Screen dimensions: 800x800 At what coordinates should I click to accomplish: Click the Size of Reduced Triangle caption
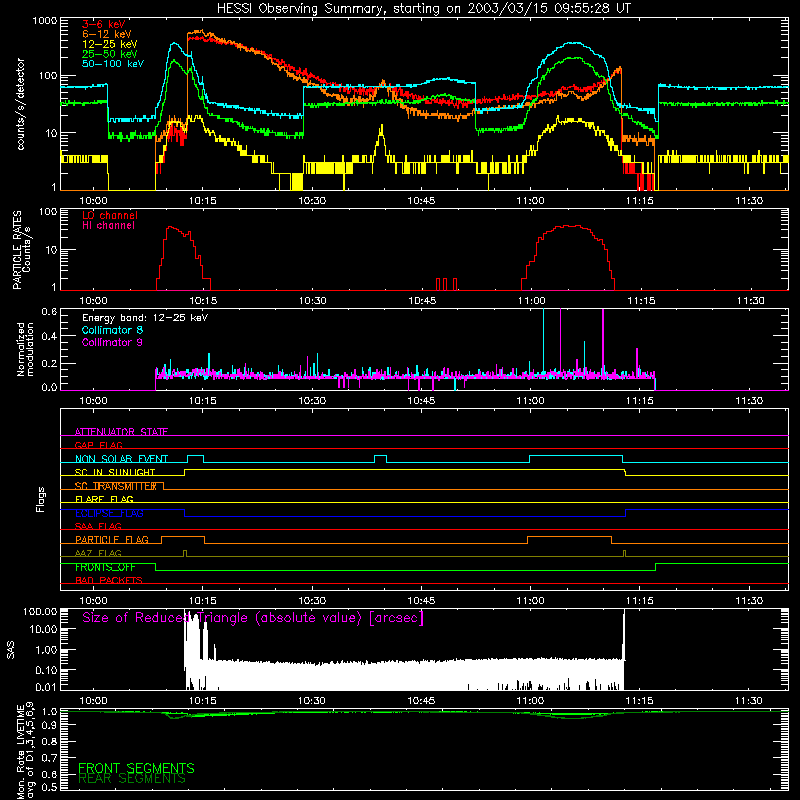253,618
